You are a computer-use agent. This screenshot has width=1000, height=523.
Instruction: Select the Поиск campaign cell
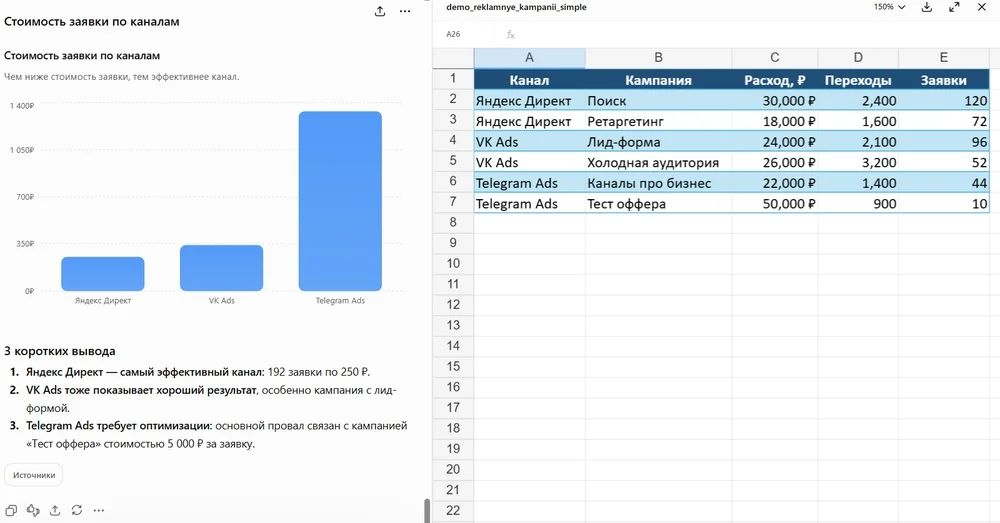[658, 101]
